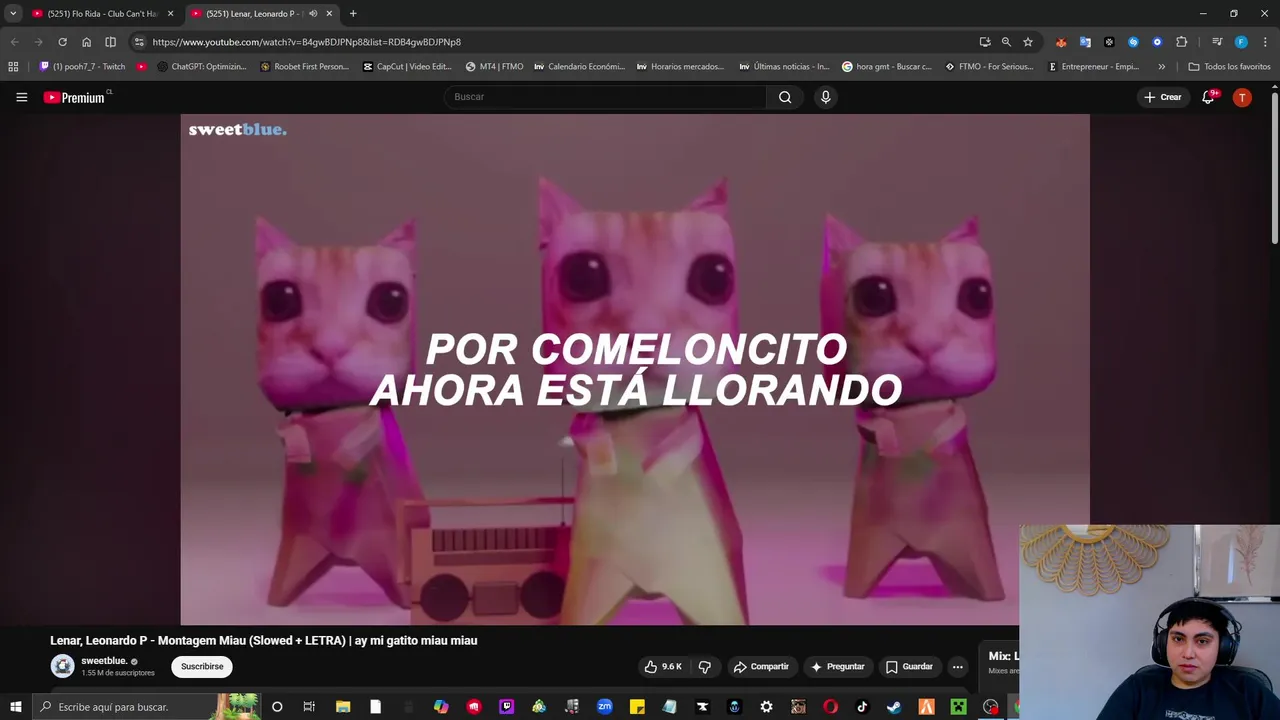Go to Chrome home page icon
The width and height of the screenshot is (1280, 720).
point(86,42)
